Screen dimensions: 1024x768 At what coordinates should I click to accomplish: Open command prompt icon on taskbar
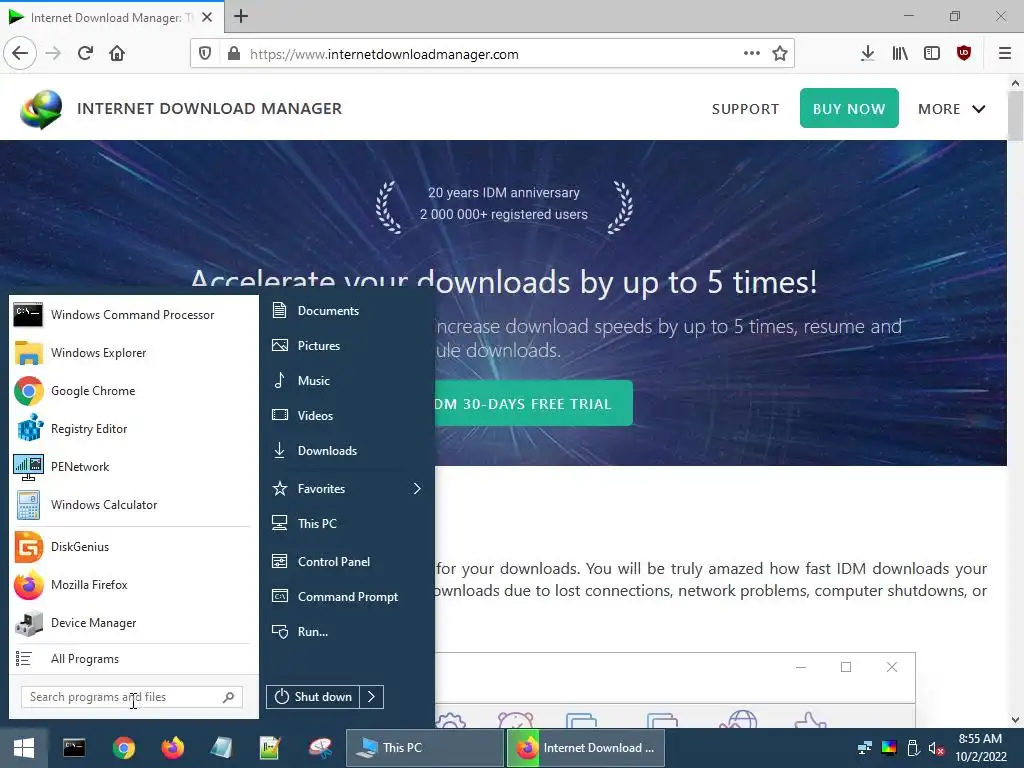click(x=74, y=748)
